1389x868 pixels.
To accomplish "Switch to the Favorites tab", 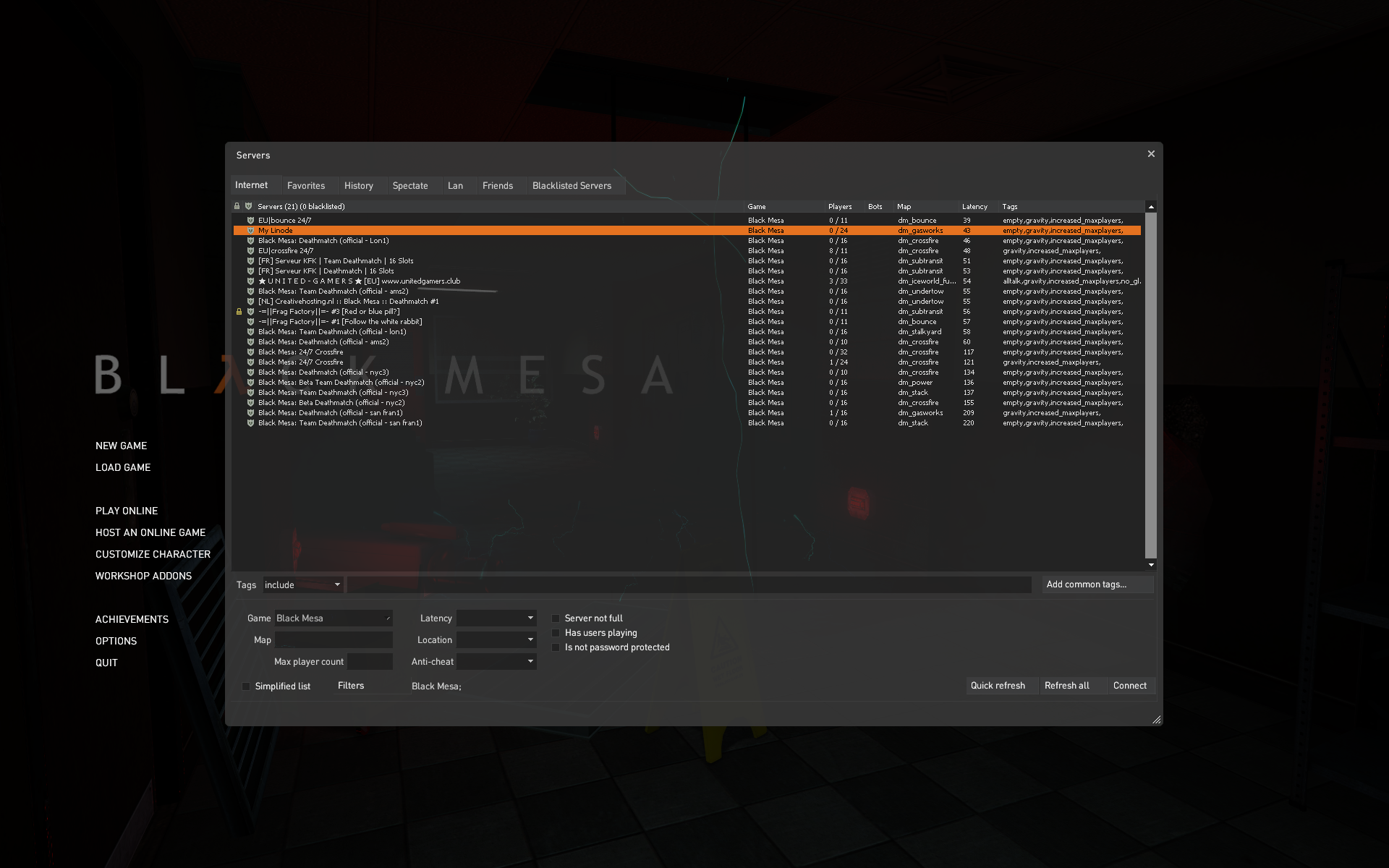I will point(306,186).
